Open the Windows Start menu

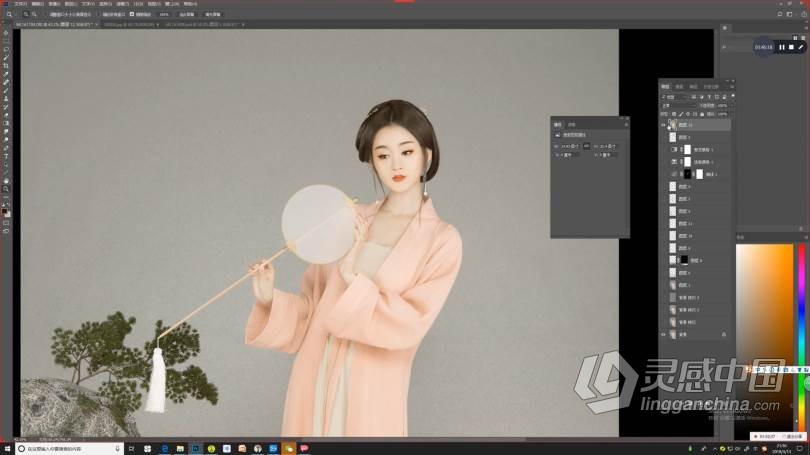click(x=7, y=448)
